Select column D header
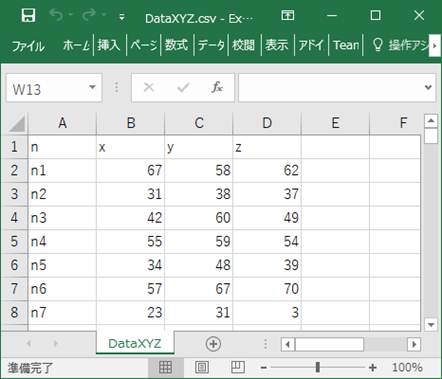The width and height of the screenshot is (442, 379). (x=267, y=123)
